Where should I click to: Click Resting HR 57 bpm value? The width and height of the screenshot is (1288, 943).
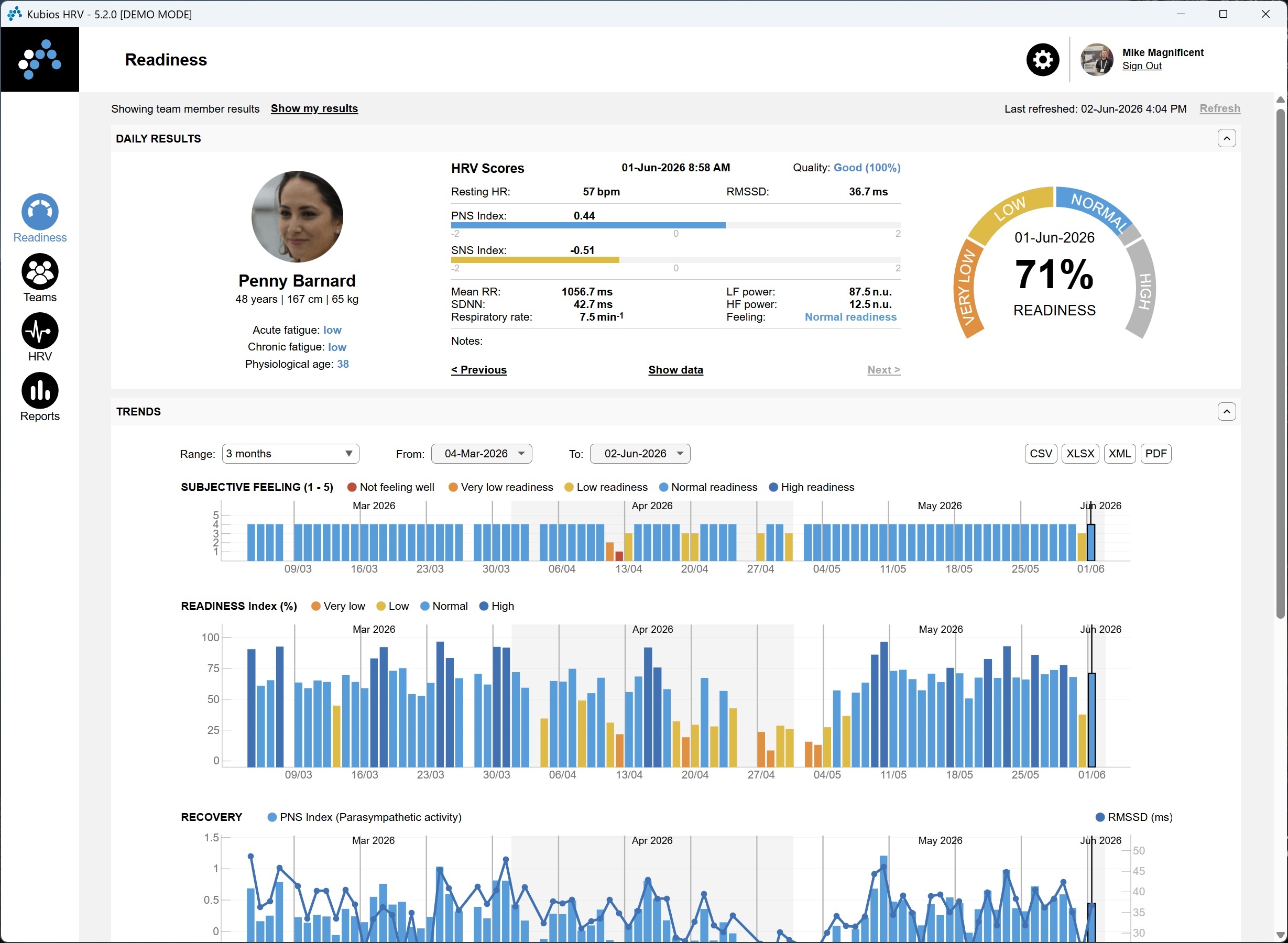click(x=601, y=192)
